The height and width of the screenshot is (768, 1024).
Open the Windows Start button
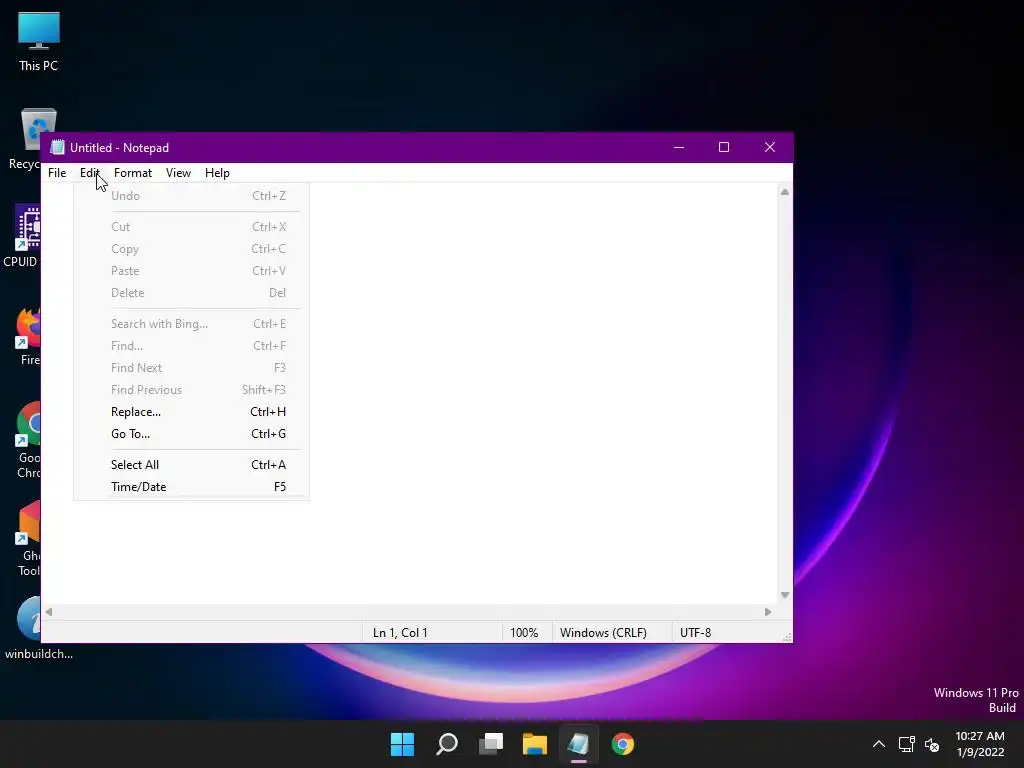402,744
